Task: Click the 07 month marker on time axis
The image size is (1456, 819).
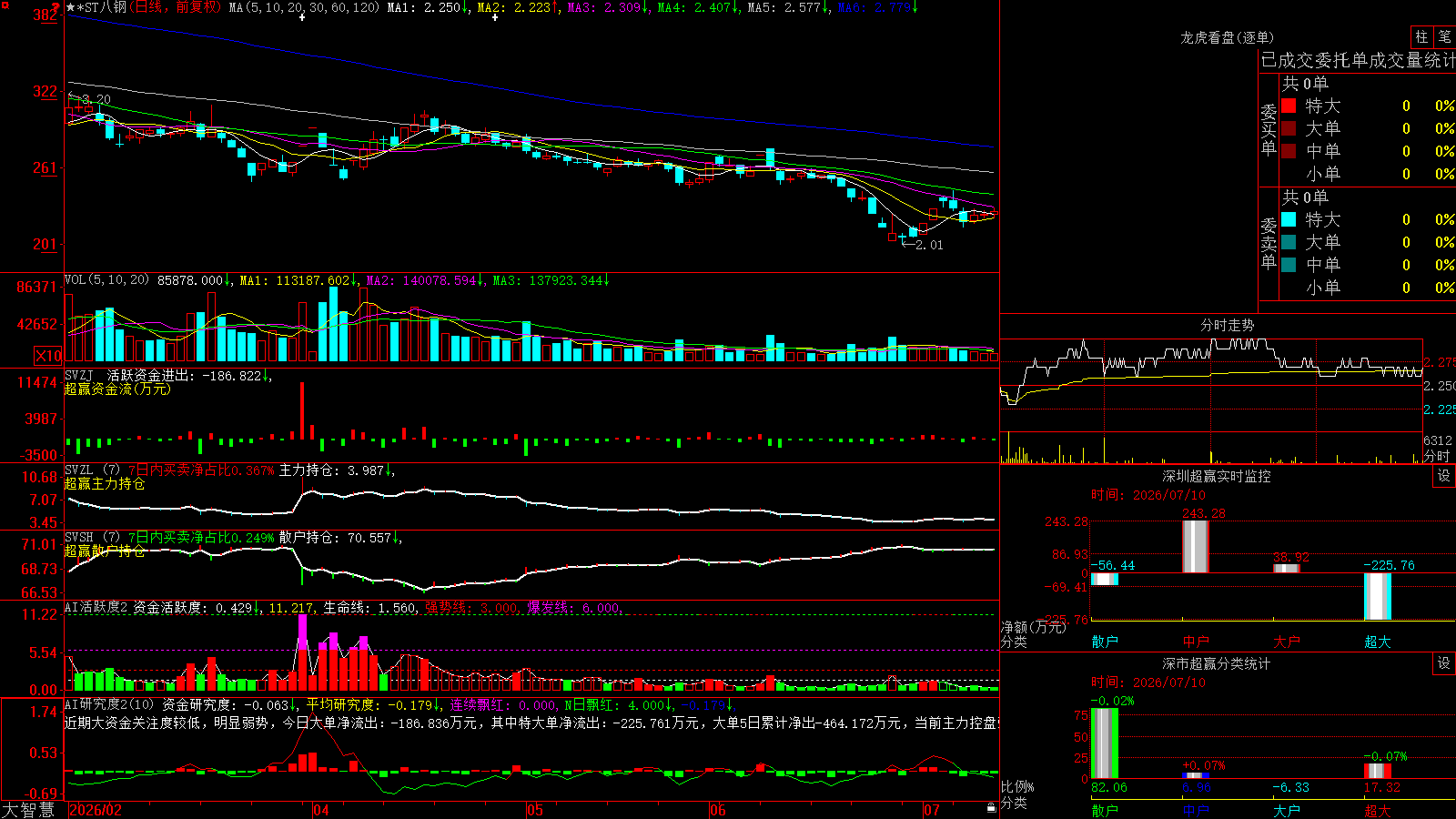Action: [931, 810]
